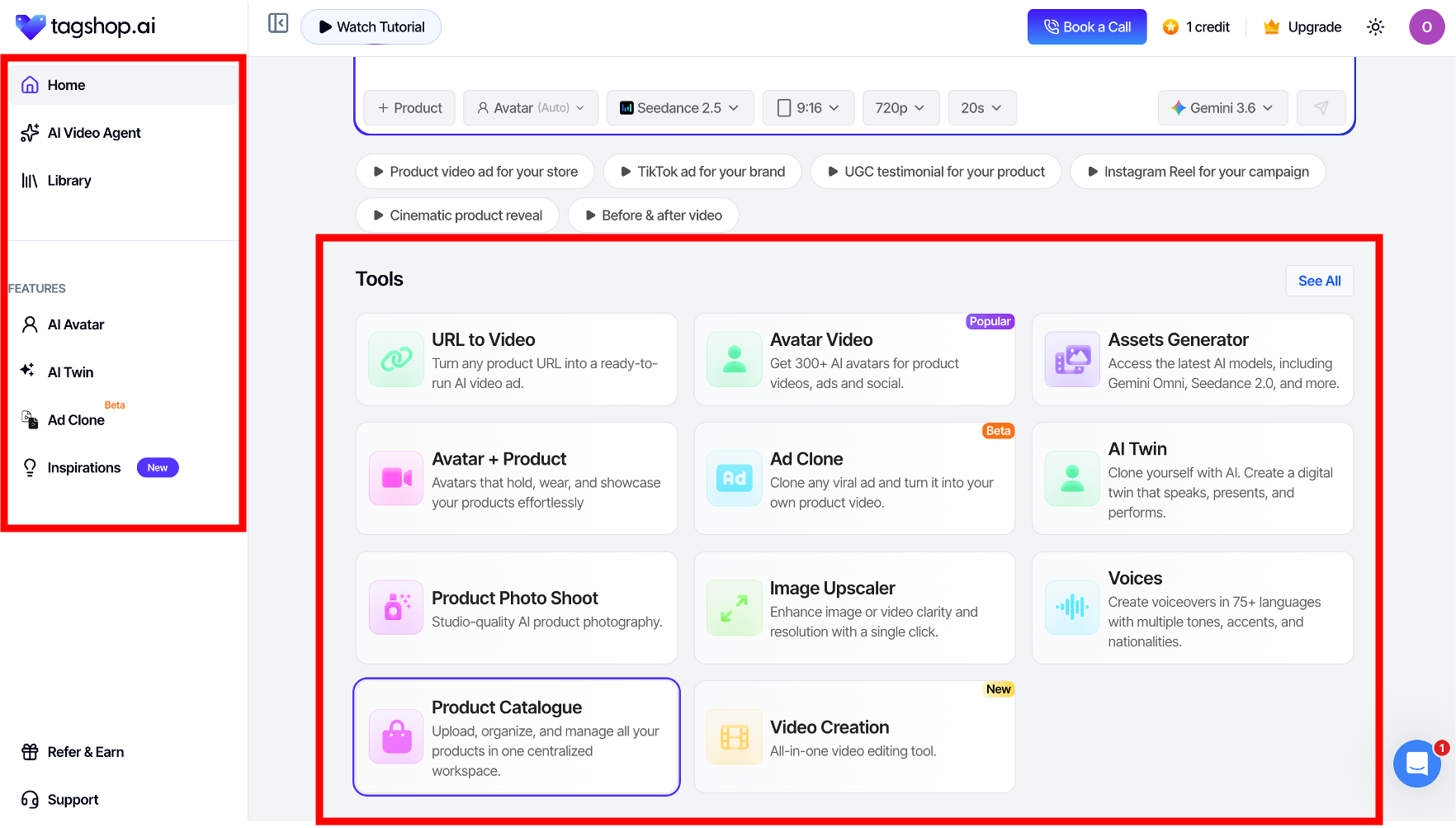Open the chat support bubble
Screen dimensions: 1456x828
pyautogui.click(x=1417, y=764)
